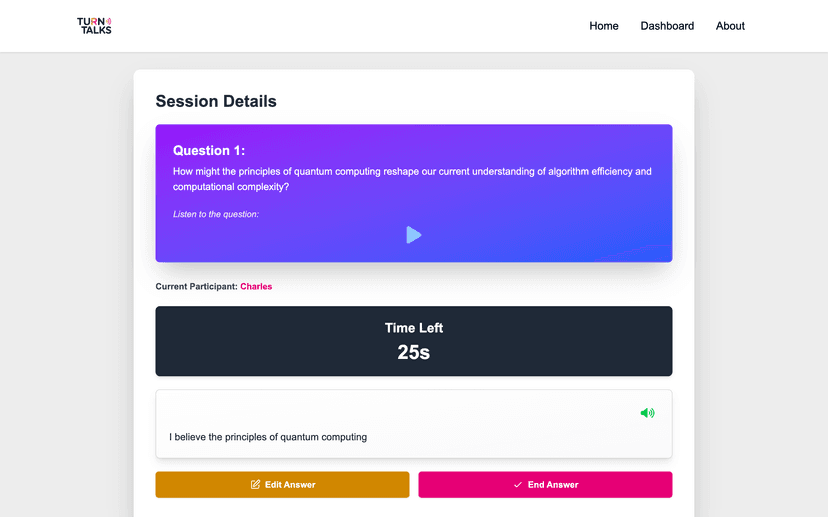Click the End Answer button
This screenshot has height=517, width=828.
[x=545, y=485]
